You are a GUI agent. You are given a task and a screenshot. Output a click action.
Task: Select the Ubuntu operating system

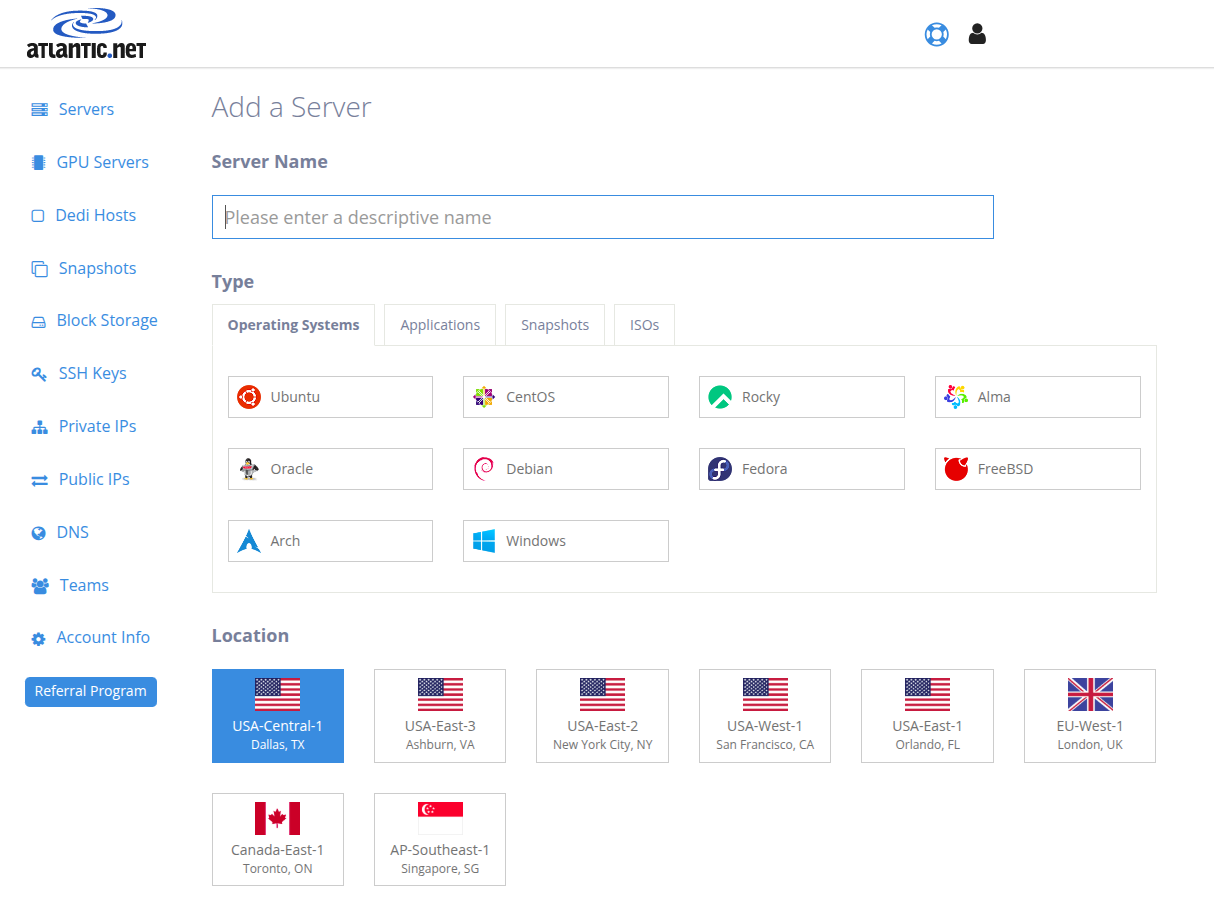click(x=330, y=397)
